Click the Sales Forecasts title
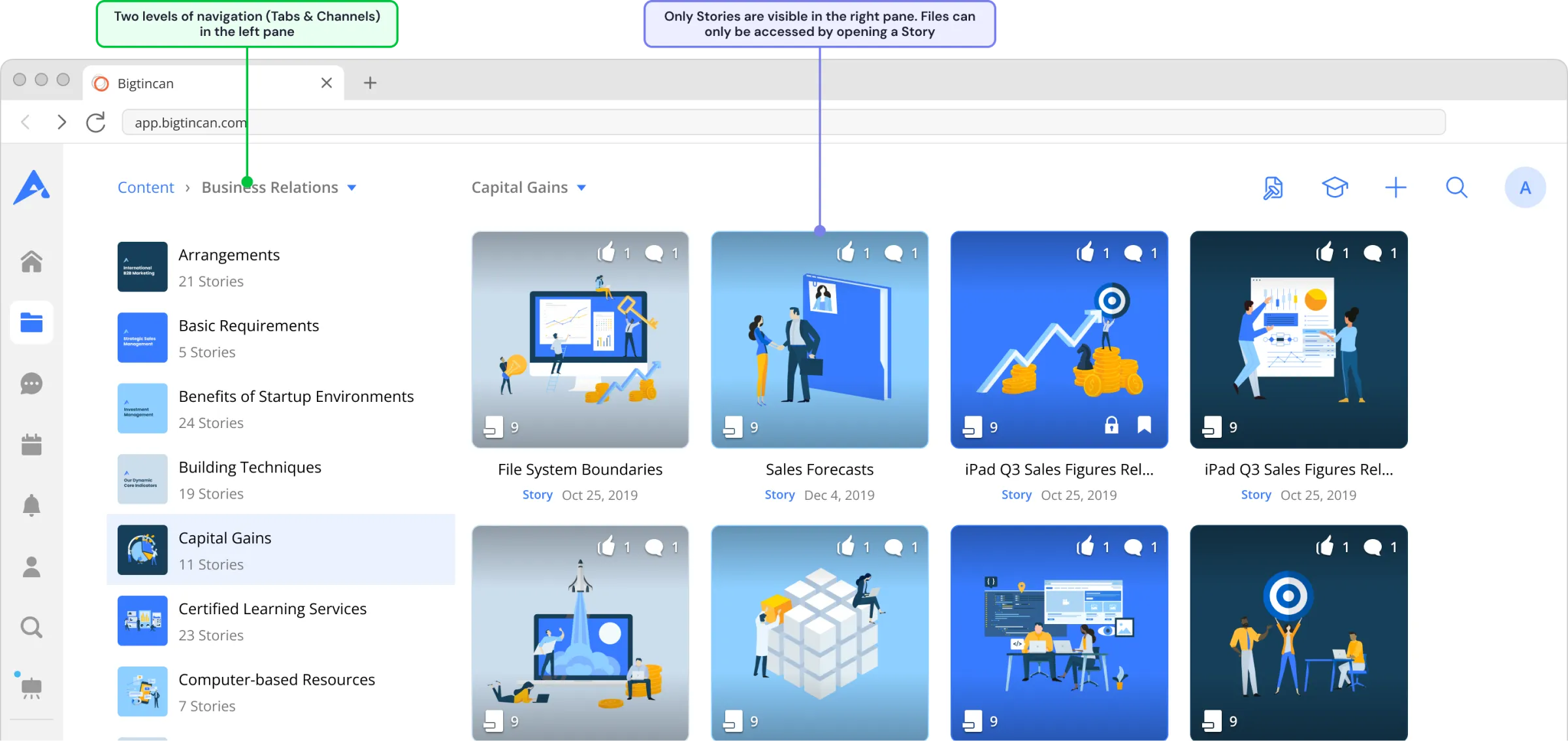This screenshot has width=1568, height=741. (x=819, y=470)
